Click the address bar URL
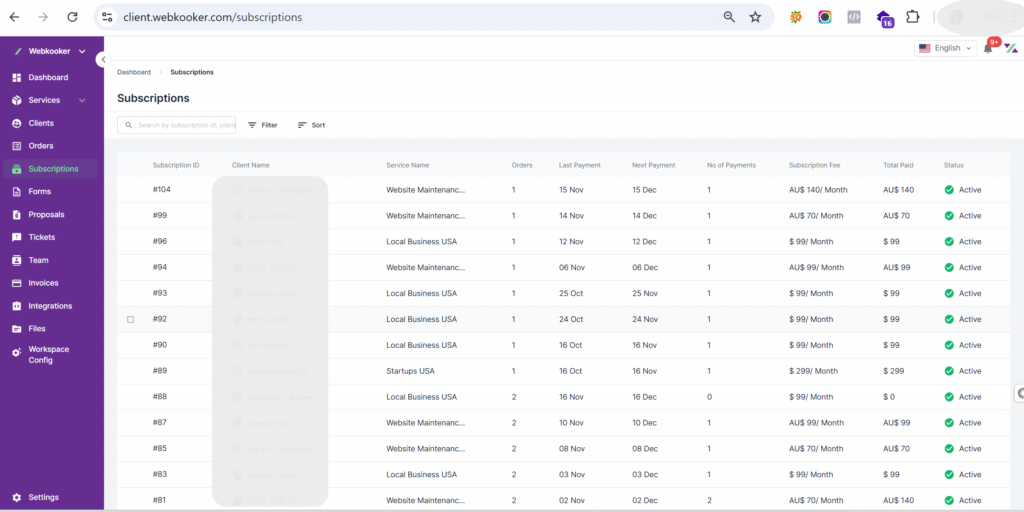The height and width of the screenshot is (512, 1024). pos(212,17)
